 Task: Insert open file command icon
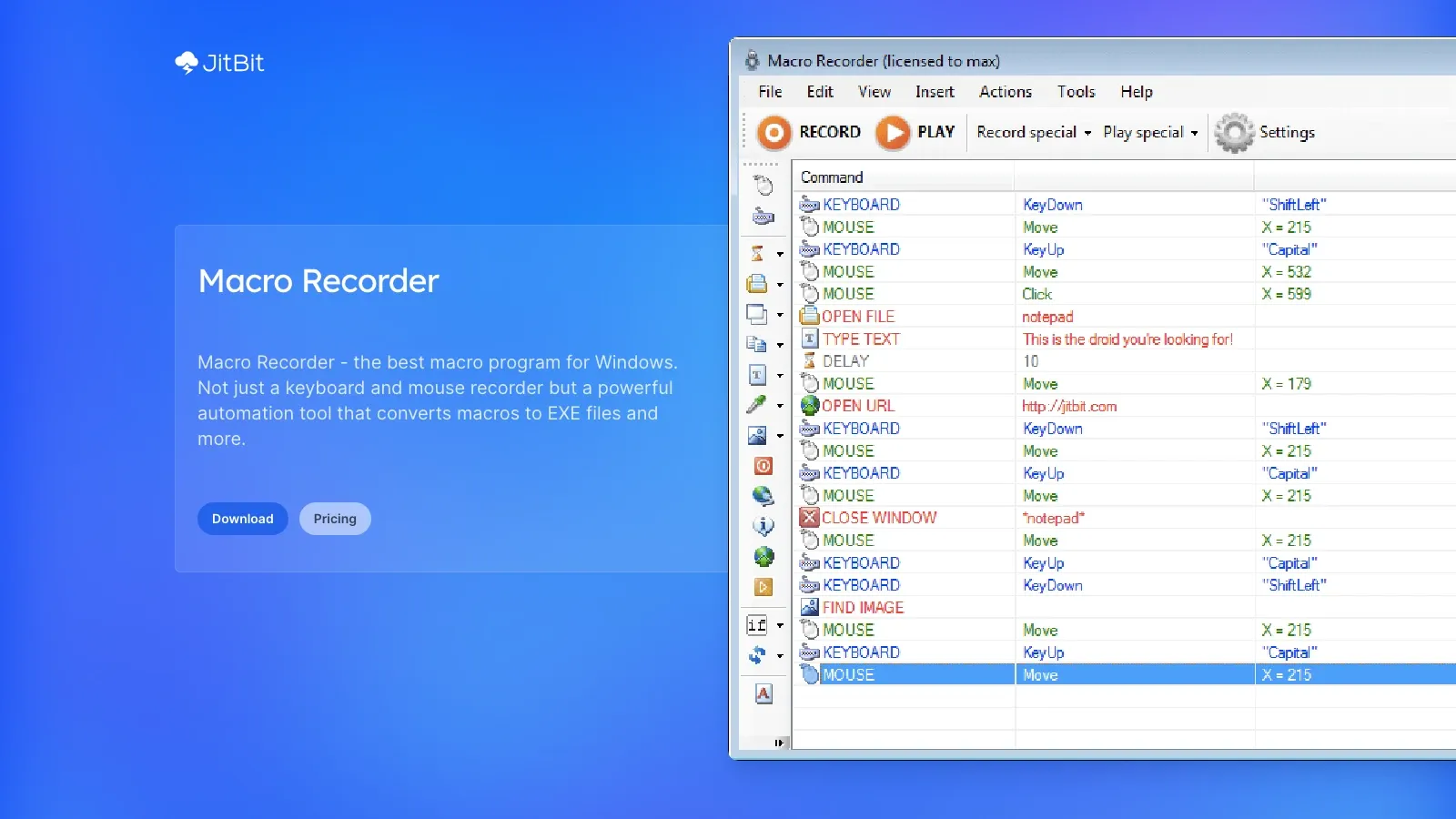[757, 283]
